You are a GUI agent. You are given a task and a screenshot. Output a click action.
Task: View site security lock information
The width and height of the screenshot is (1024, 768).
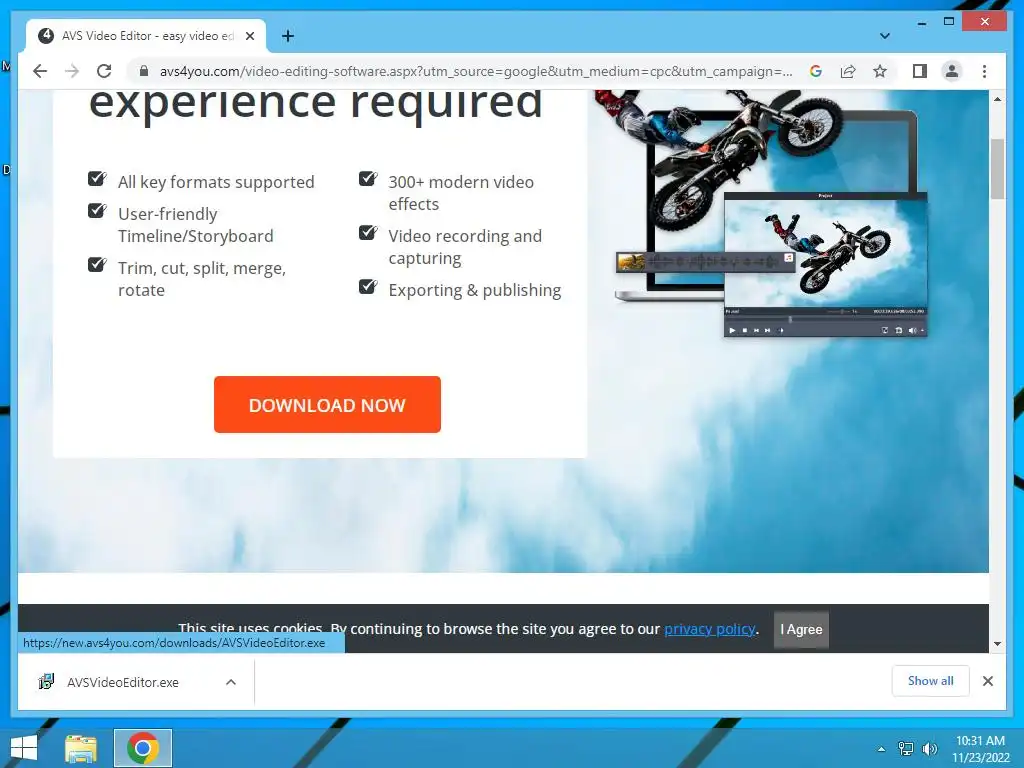(x=144, y=71)
